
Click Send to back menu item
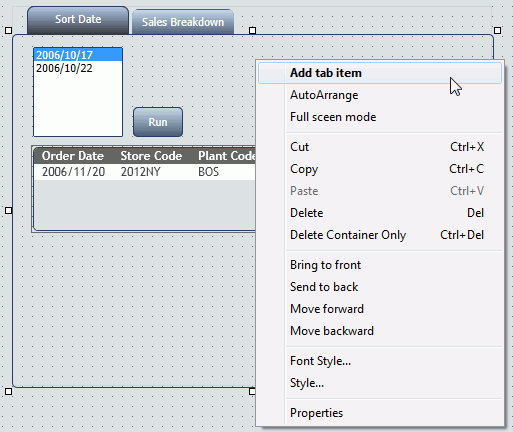380,287
